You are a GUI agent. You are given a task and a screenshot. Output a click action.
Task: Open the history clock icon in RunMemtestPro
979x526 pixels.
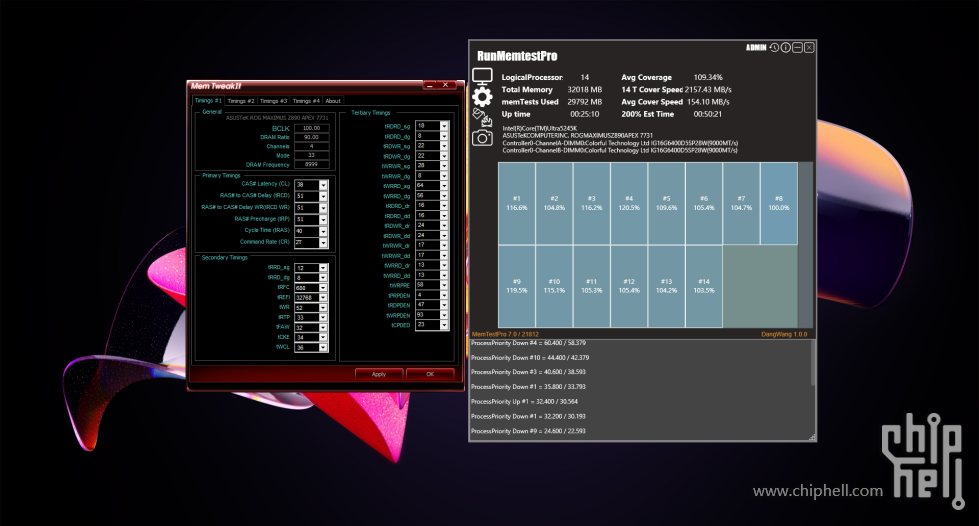774,47
